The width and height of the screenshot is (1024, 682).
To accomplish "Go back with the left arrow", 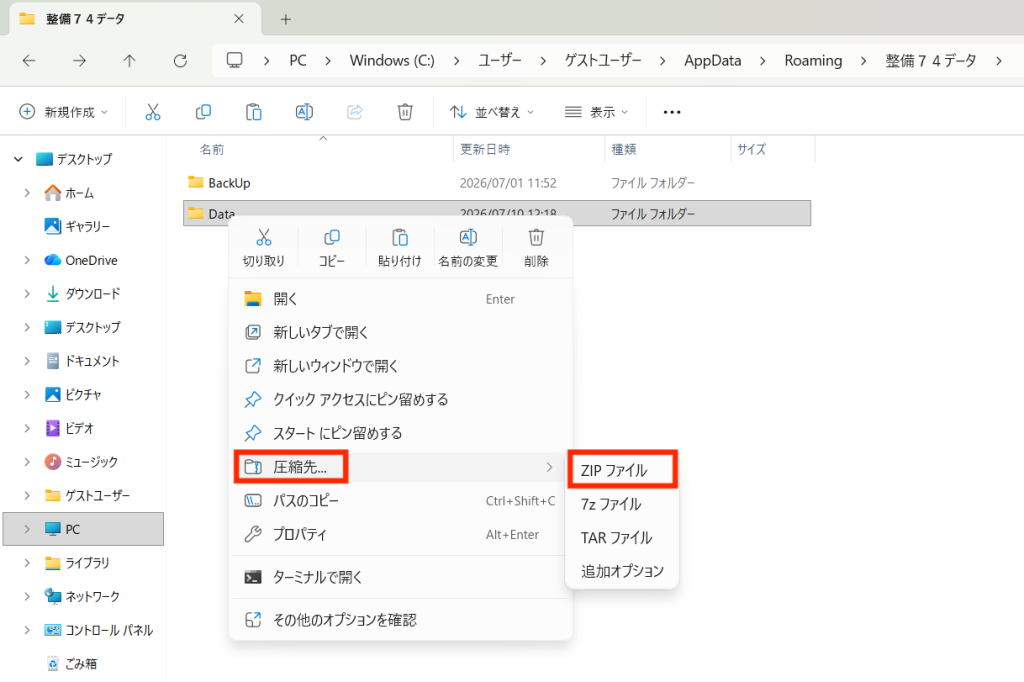I will (x=29, y=61).
